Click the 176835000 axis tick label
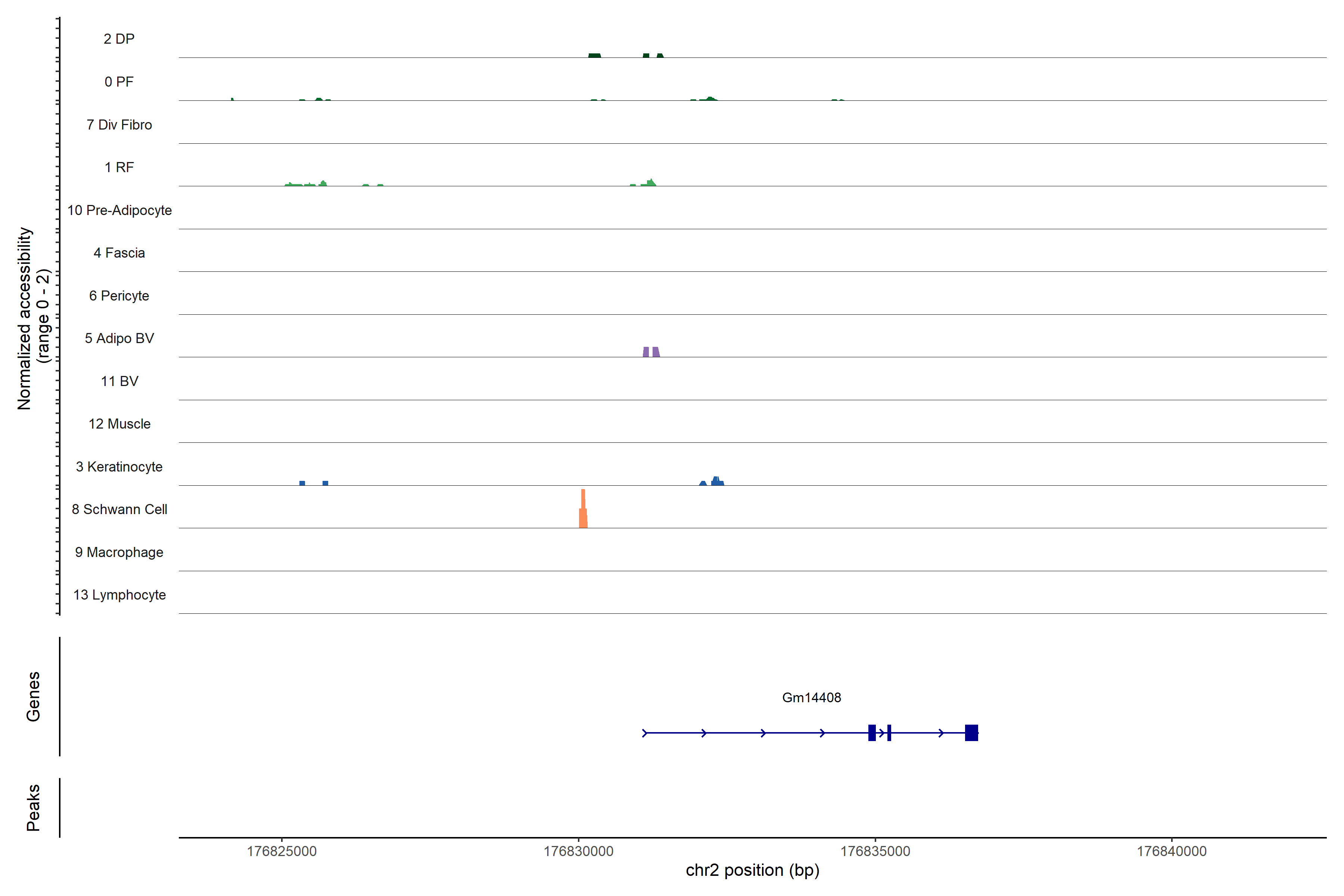Image resolution: width=1344 pixels, height=896 pixels. 875,852
